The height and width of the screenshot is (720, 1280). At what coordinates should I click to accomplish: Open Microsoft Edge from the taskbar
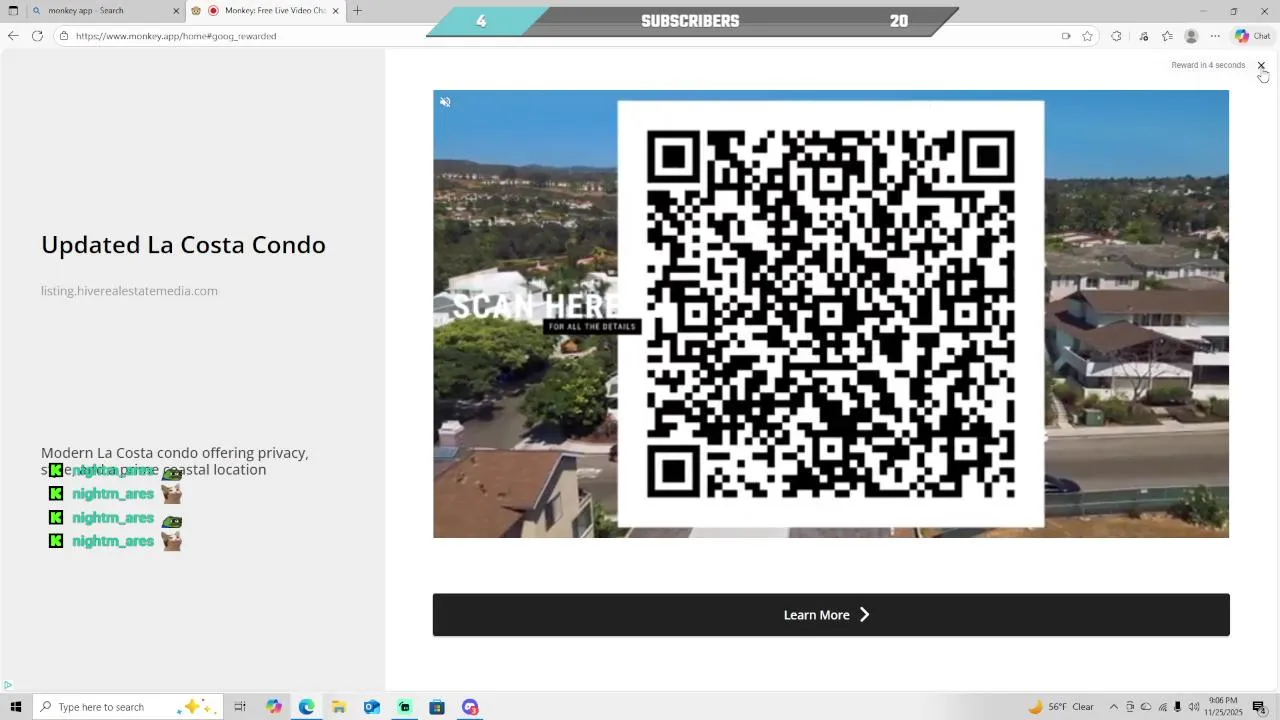(x=306, y=707)
